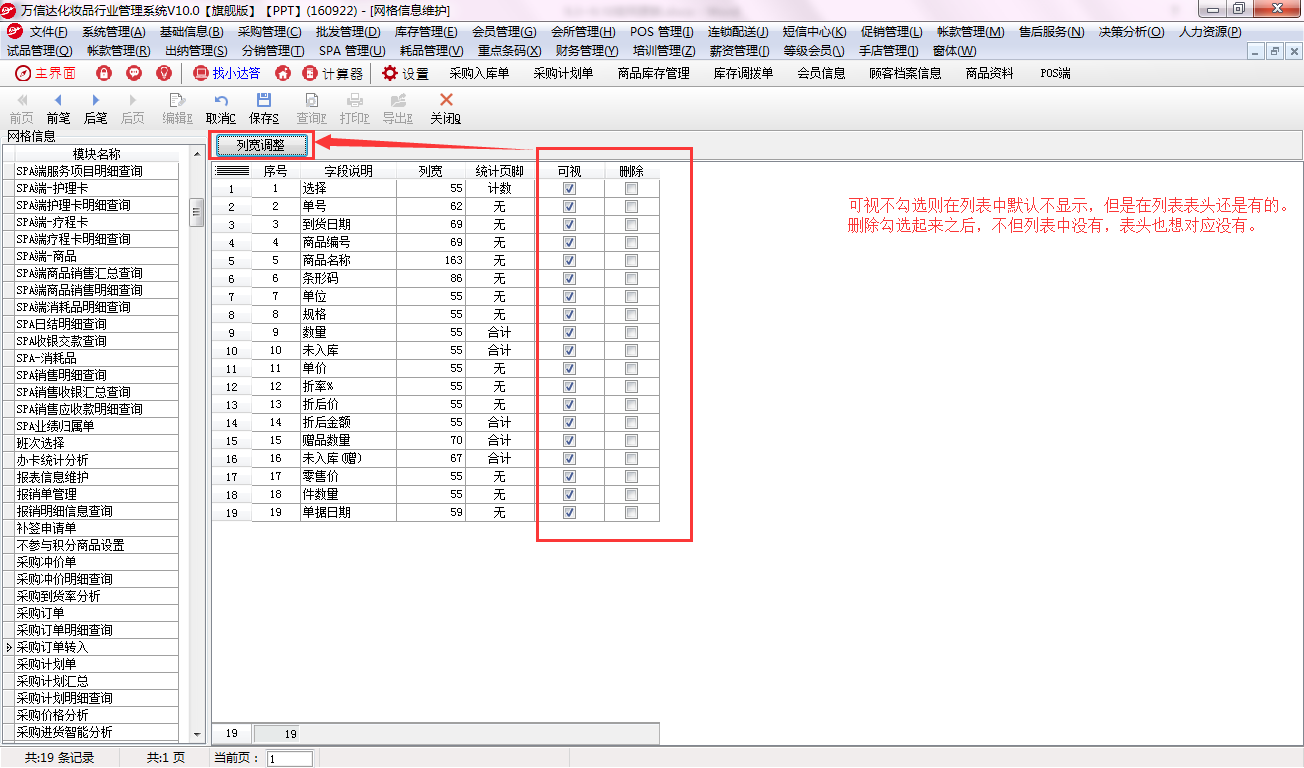Viewport: 1304px width, 768px height.
Task: Go to 后页 last page
Action: pyautogui.click(x=132, y=108)
